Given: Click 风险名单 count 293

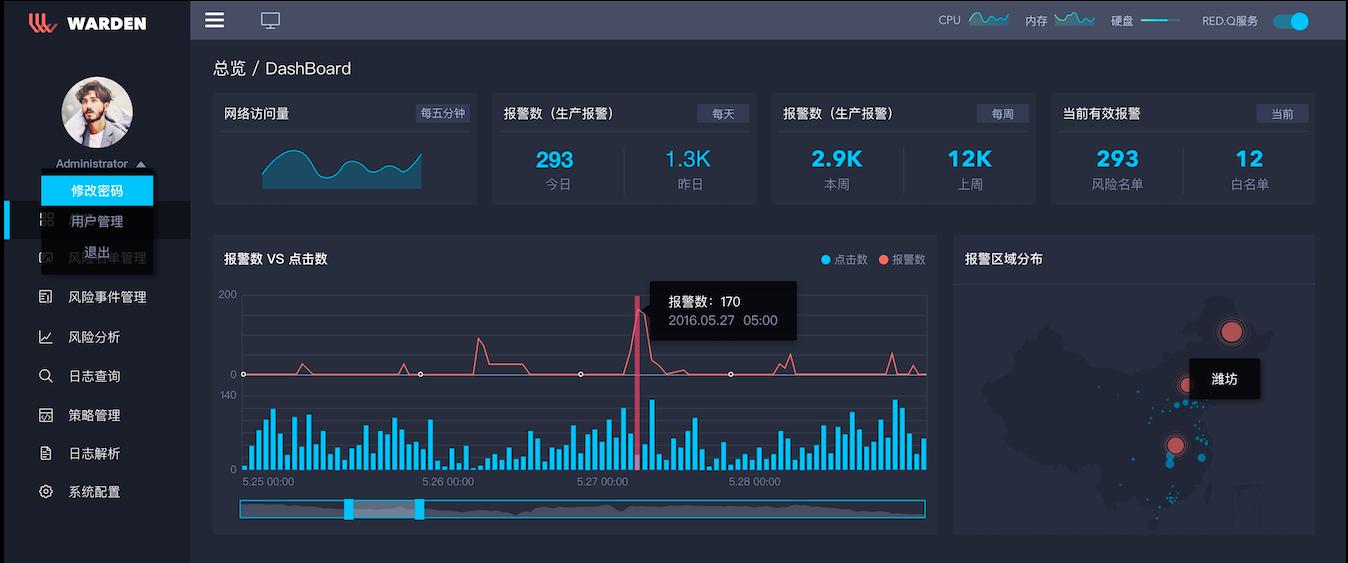Looking at the screenshot, I should click(1117, 159).
